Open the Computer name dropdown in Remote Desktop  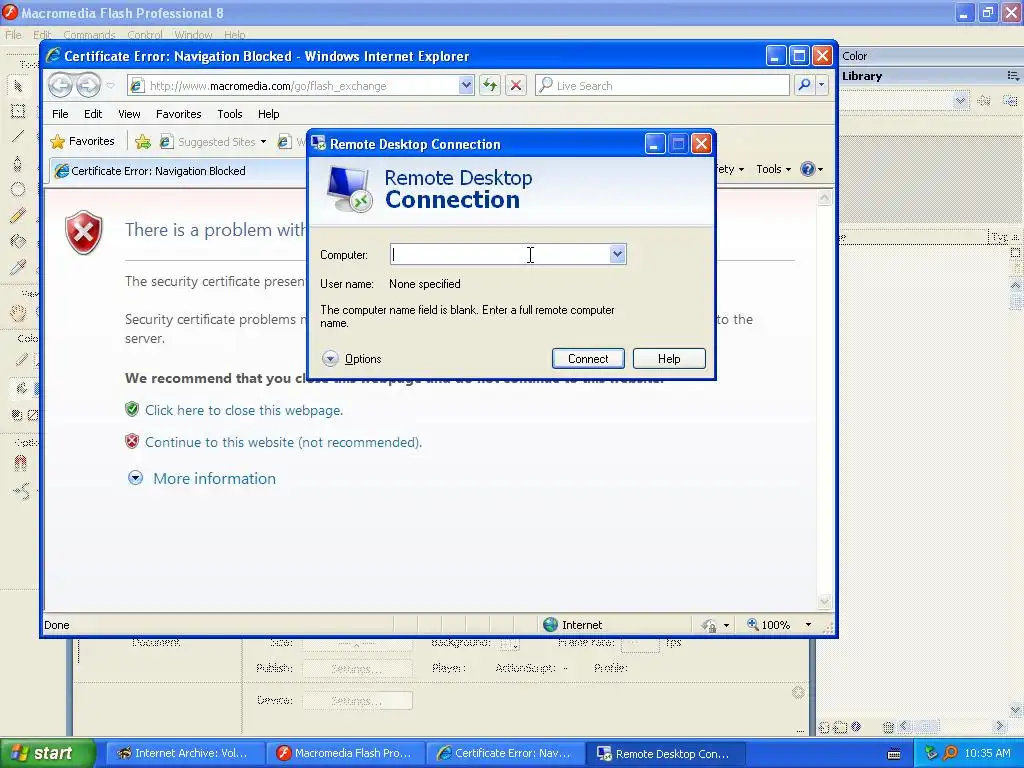617,254
